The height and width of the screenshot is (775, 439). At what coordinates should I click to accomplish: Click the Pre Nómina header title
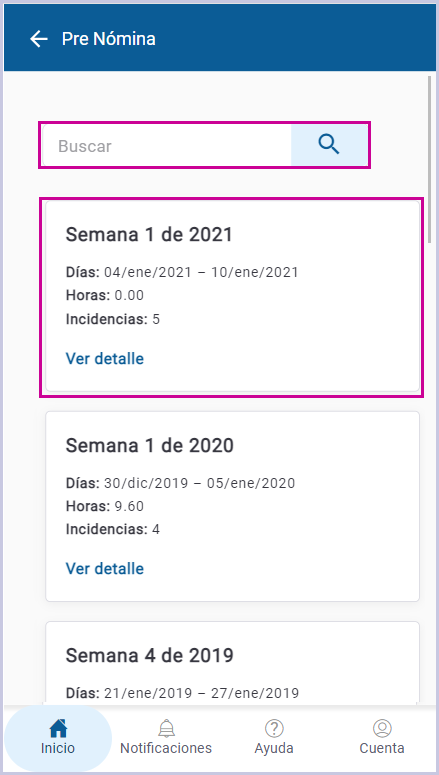coord(108,39)
